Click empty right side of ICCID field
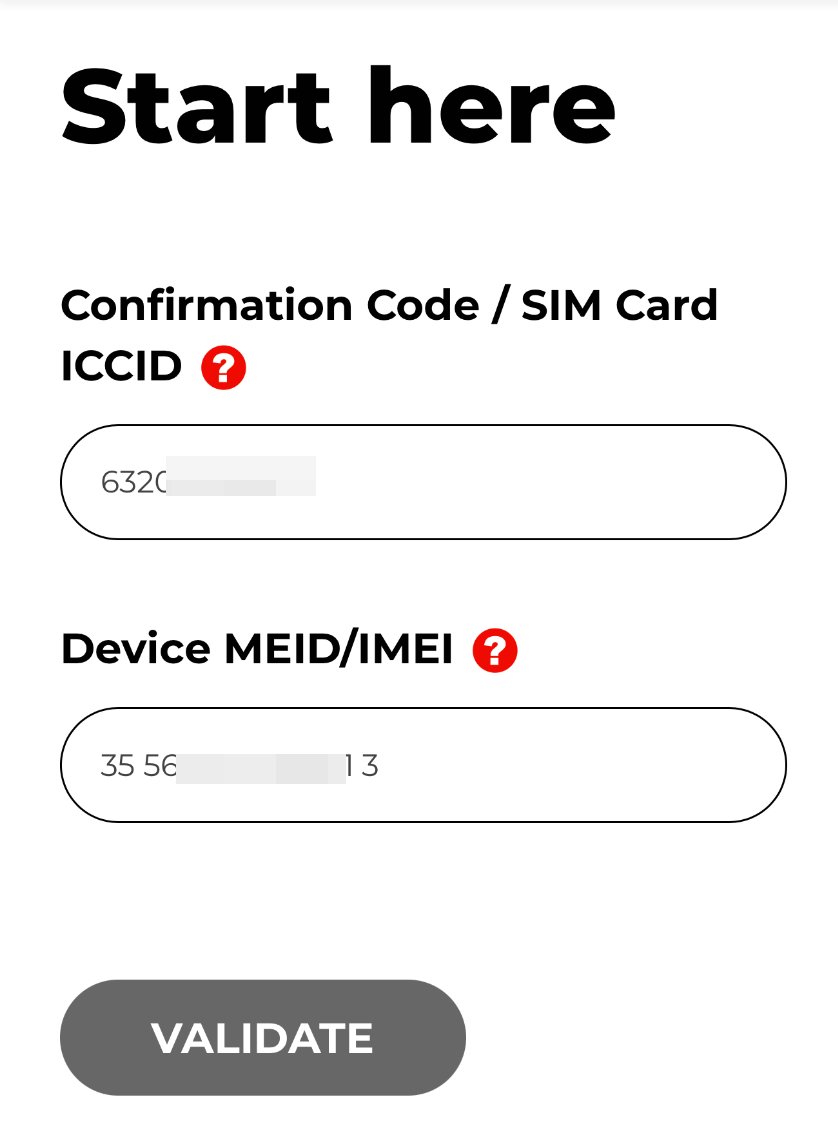Viewport: 838px width, 1124px height. tap(552, 482)
